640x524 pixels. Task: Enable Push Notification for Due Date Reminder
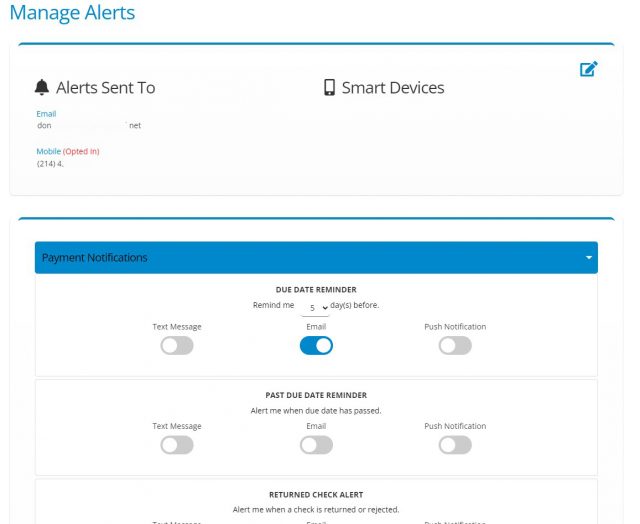(455, 345)
